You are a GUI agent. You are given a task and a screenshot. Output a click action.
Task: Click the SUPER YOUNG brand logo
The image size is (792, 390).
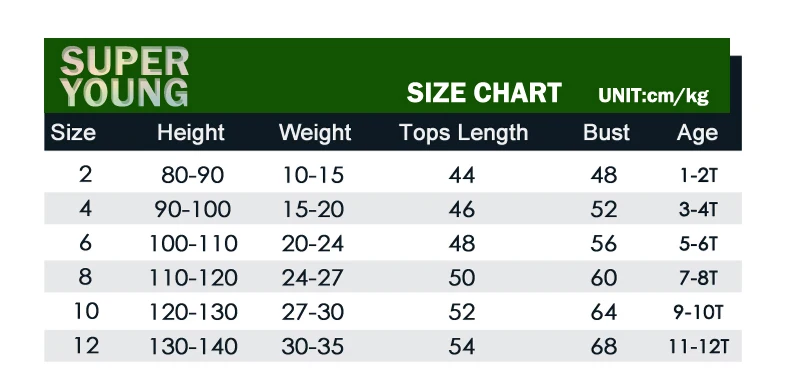pos(124,76)
